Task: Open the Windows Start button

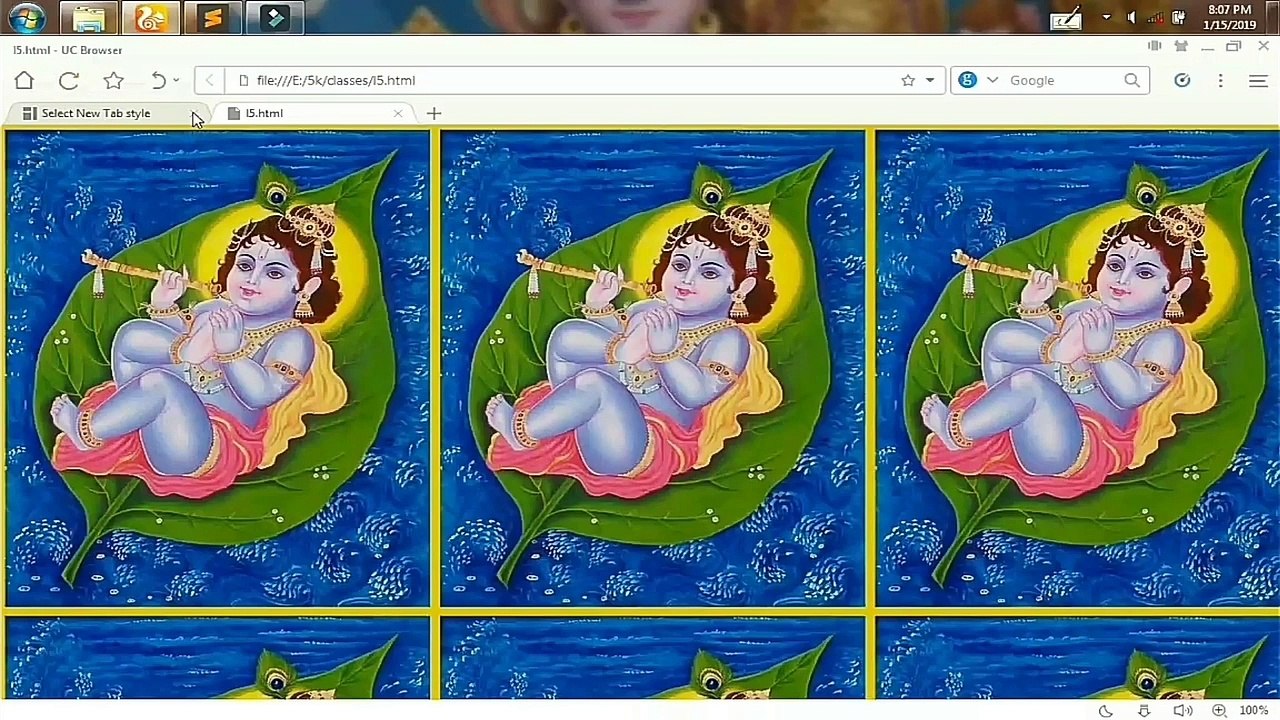Action: tap(27, 18)
